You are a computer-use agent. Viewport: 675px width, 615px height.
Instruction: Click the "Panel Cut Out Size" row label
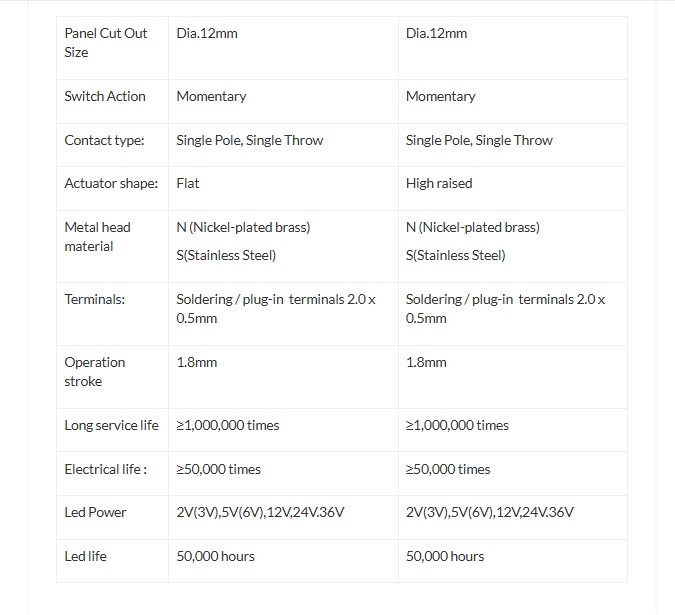click(105, 43)
